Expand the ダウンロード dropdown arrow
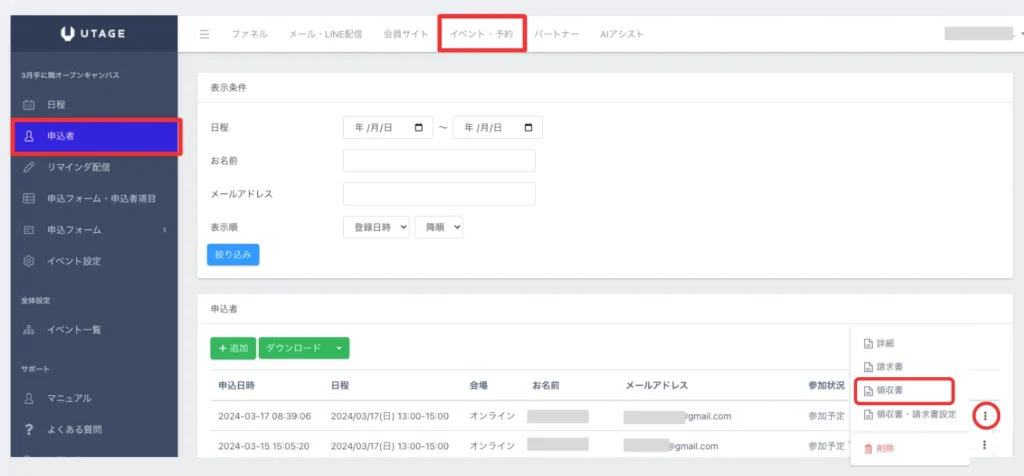 tap(339, 348)
